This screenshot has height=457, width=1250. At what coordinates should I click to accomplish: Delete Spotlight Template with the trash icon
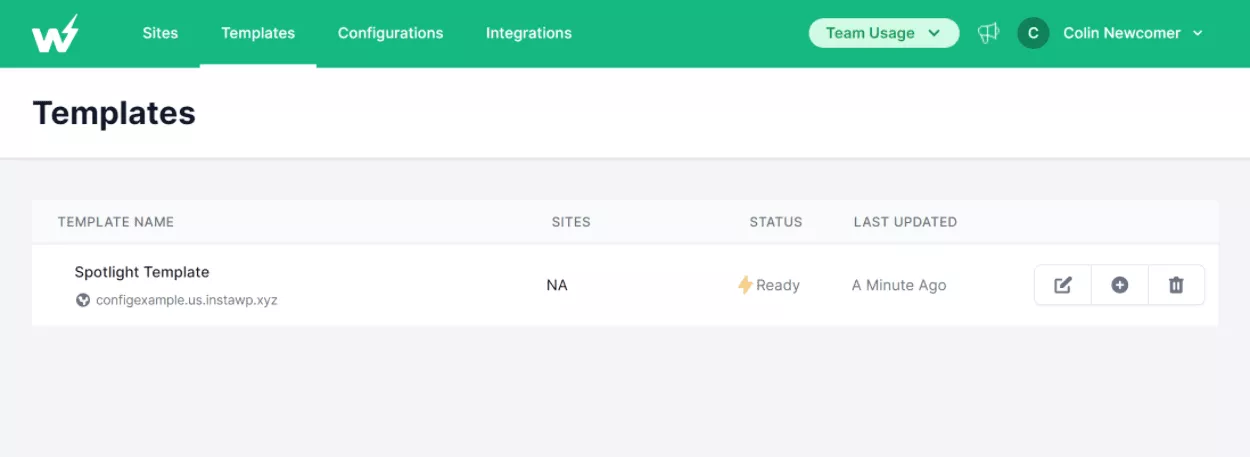point(1176,285)
